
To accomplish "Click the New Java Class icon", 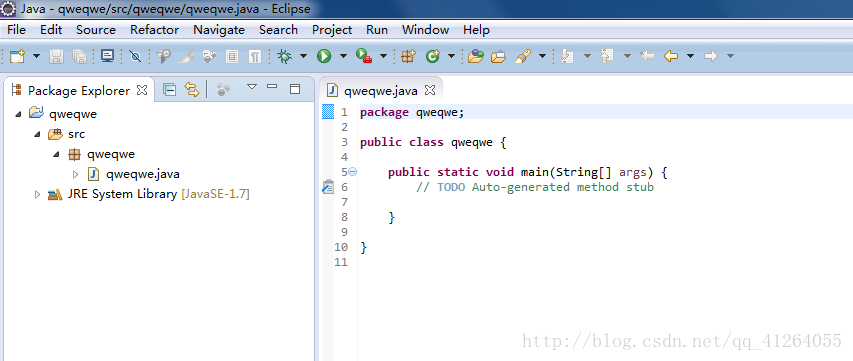I will [x=432, y=56].
